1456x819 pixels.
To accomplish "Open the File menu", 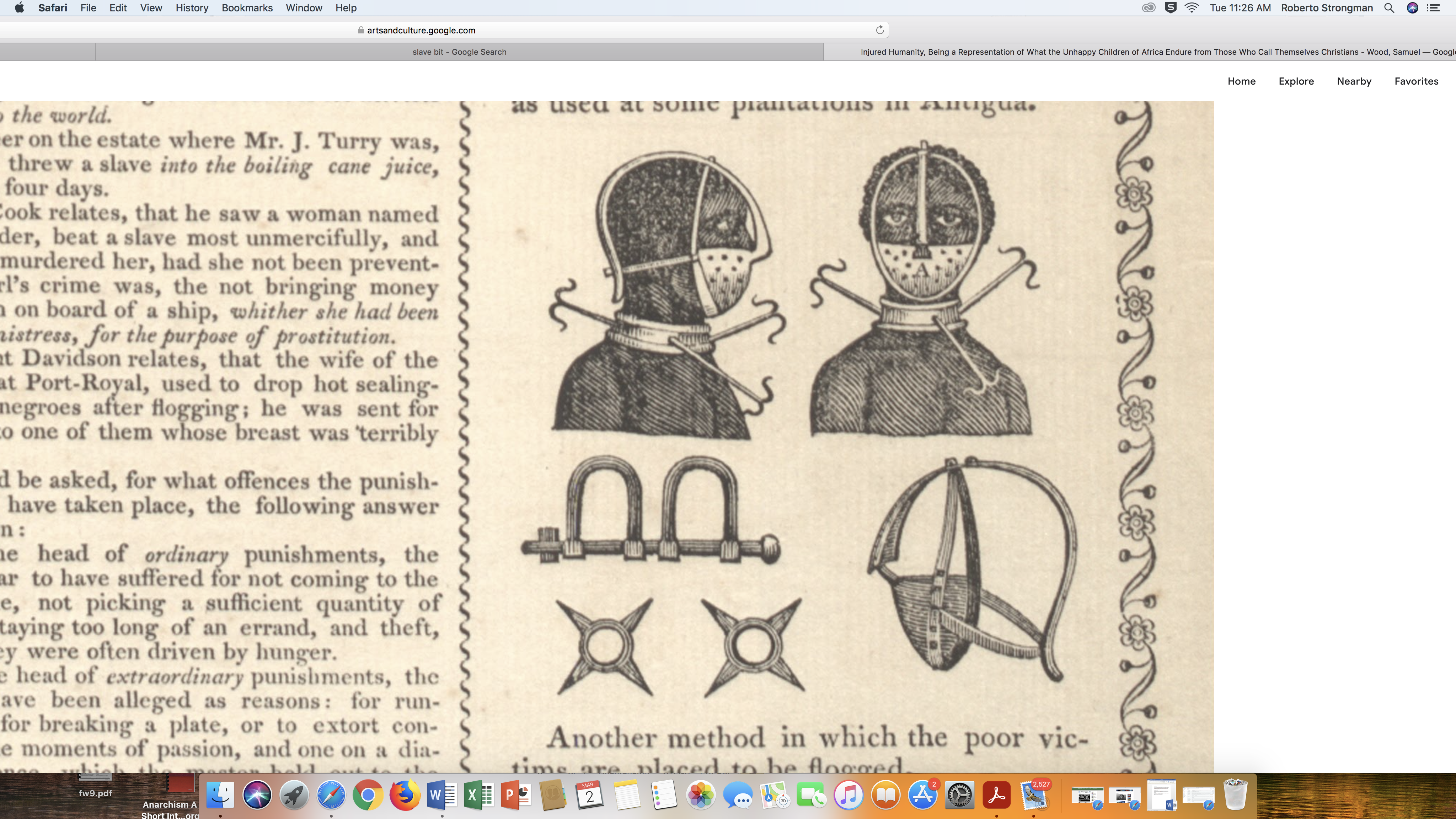I will 88,8.
